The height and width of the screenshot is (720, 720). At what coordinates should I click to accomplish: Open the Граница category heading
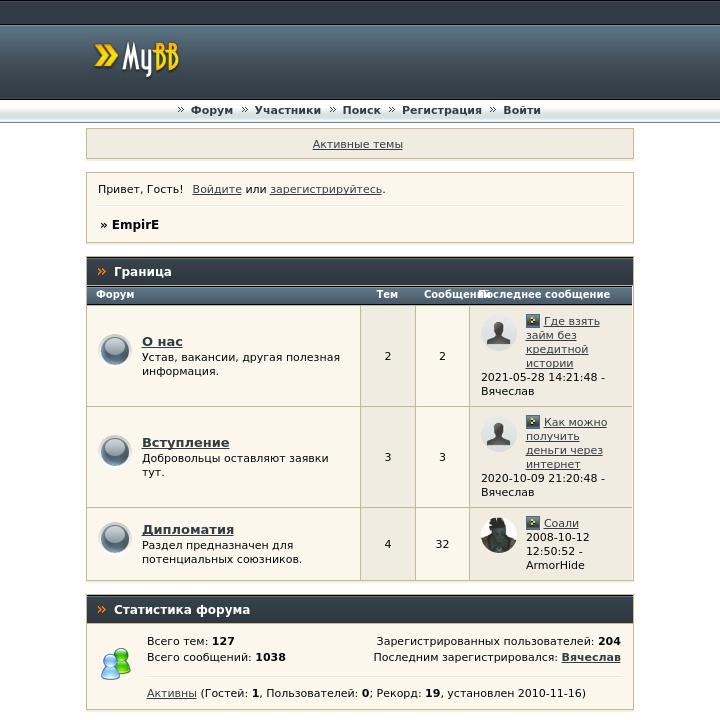coord(143,272)
